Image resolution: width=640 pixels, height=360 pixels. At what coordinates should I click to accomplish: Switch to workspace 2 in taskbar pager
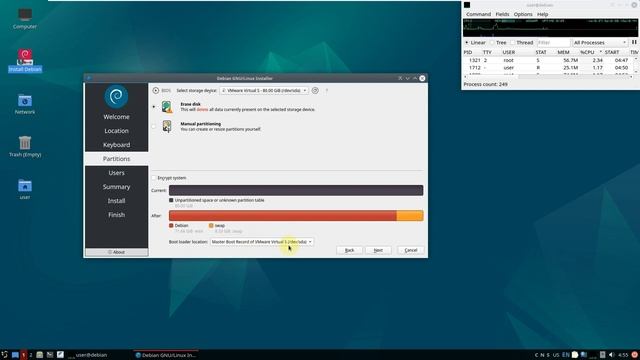pos(31,355)
